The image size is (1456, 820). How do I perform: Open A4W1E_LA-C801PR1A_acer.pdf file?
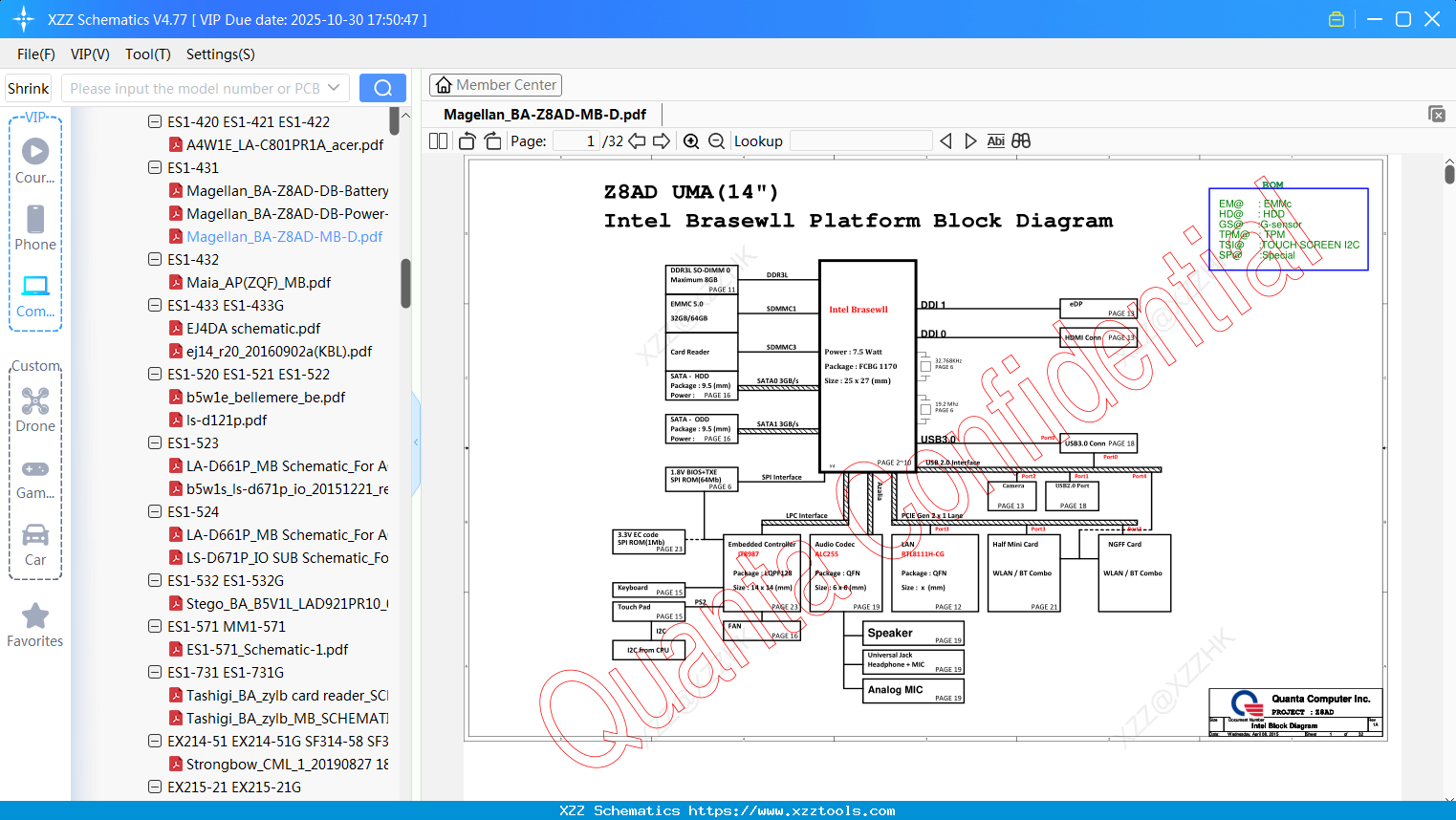[x=285, y=144]
